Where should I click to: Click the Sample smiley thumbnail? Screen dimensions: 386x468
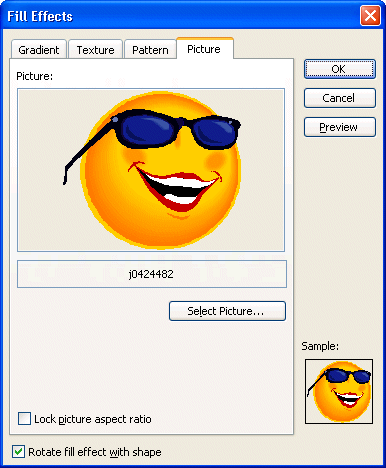pos(339,391)
